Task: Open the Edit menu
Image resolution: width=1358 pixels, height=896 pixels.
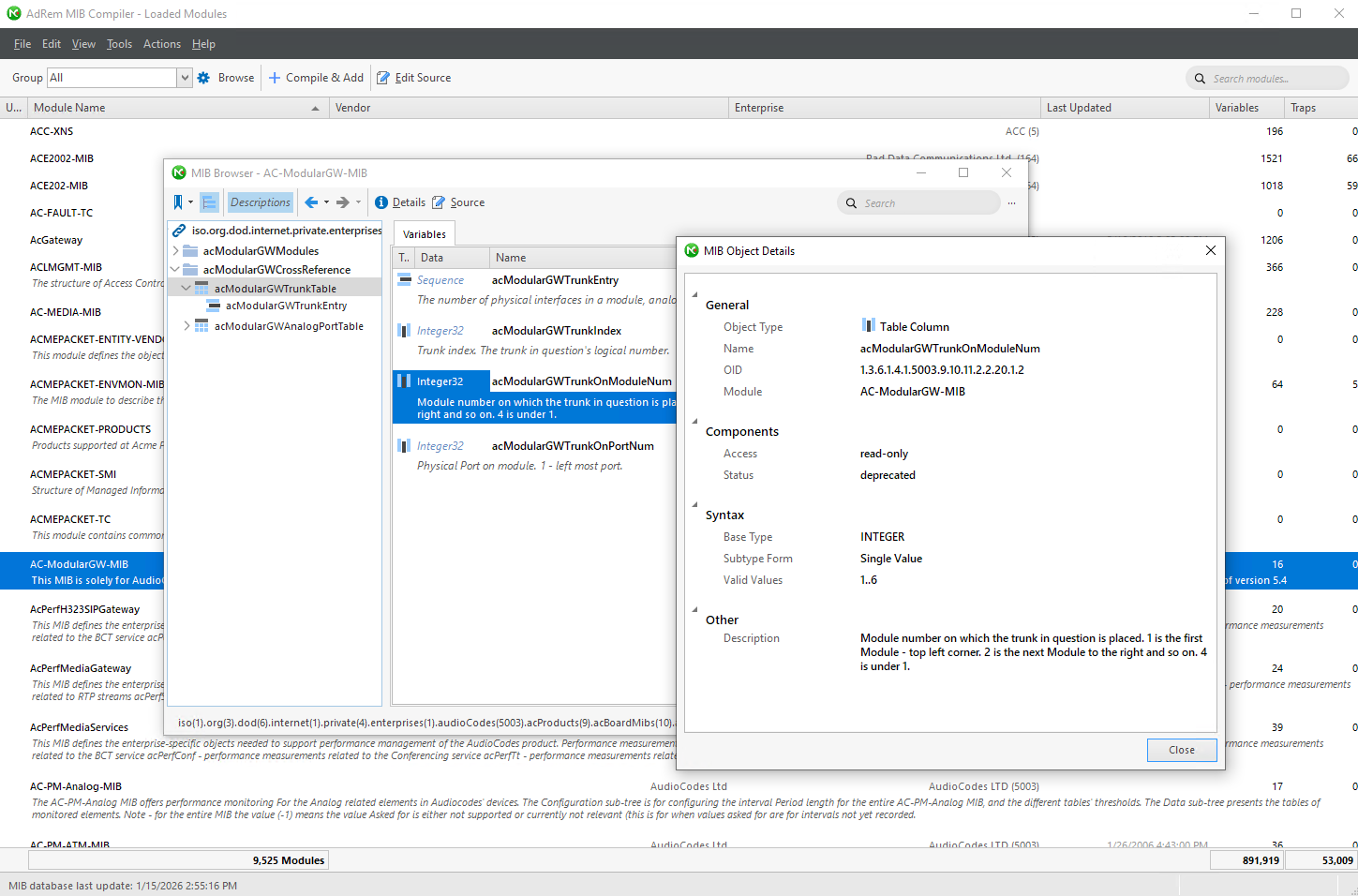Action: 52,44
